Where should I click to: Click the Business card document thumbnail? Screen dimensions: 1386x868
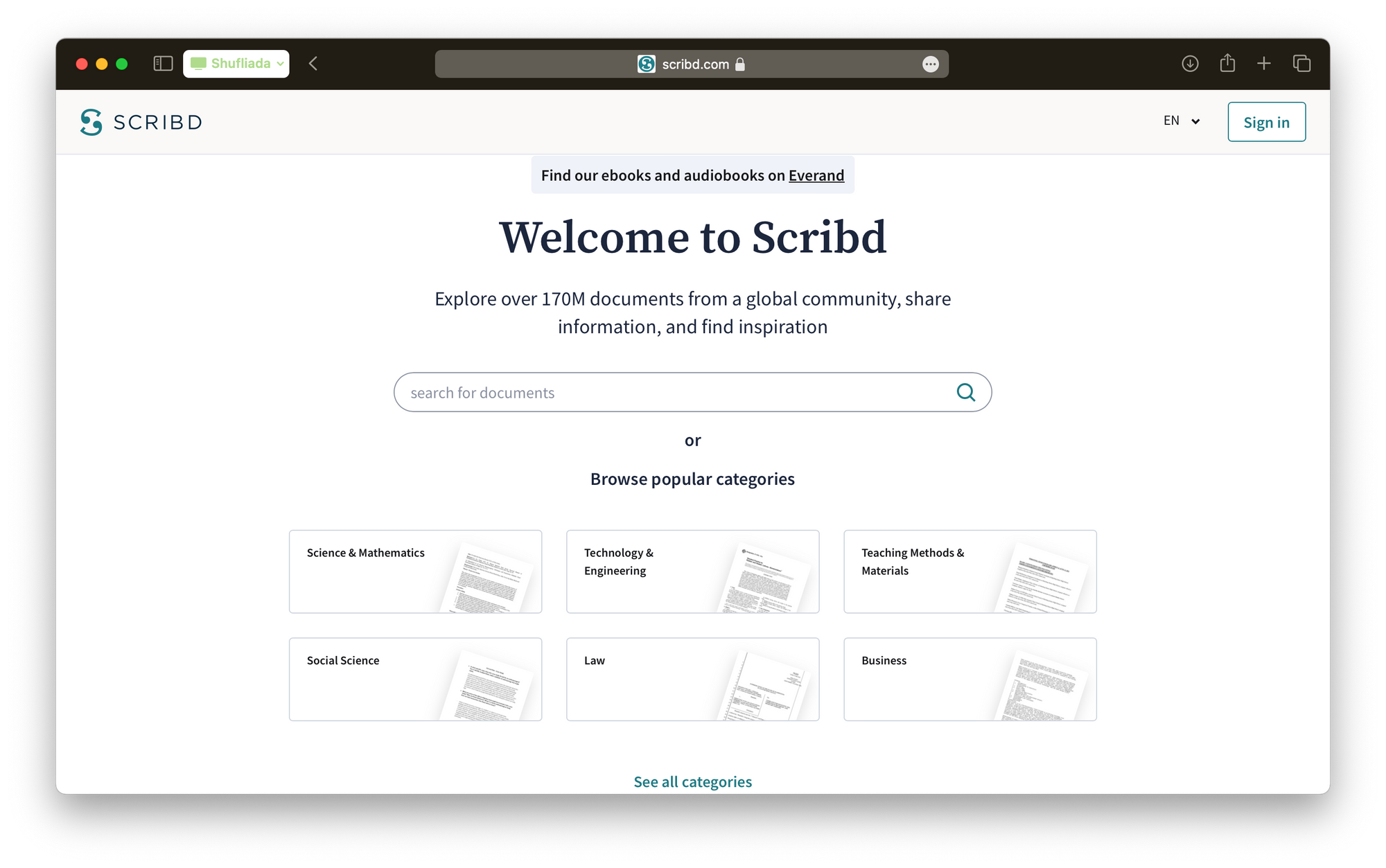[1042, 687]
